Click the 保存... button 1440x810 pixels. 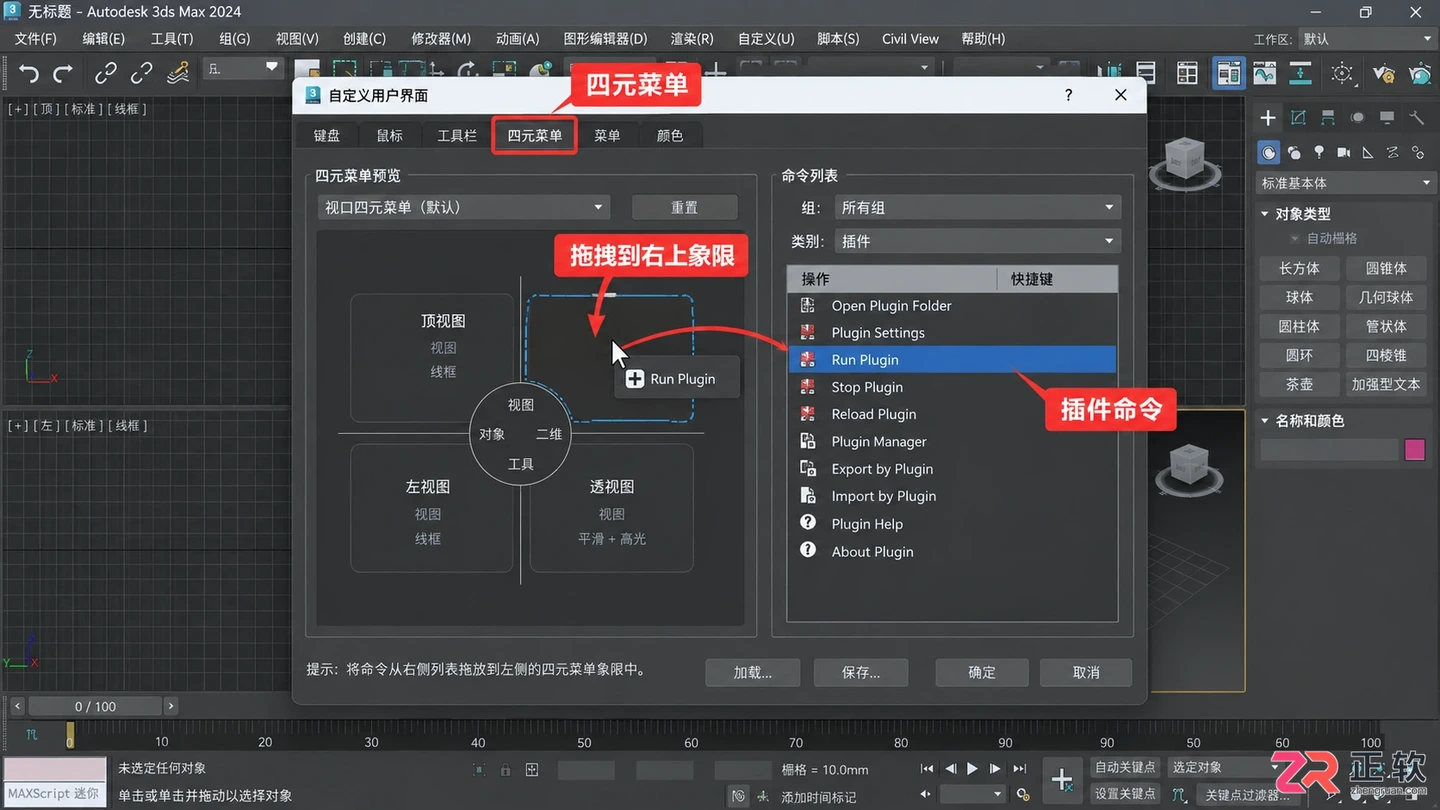click(861, 672)
